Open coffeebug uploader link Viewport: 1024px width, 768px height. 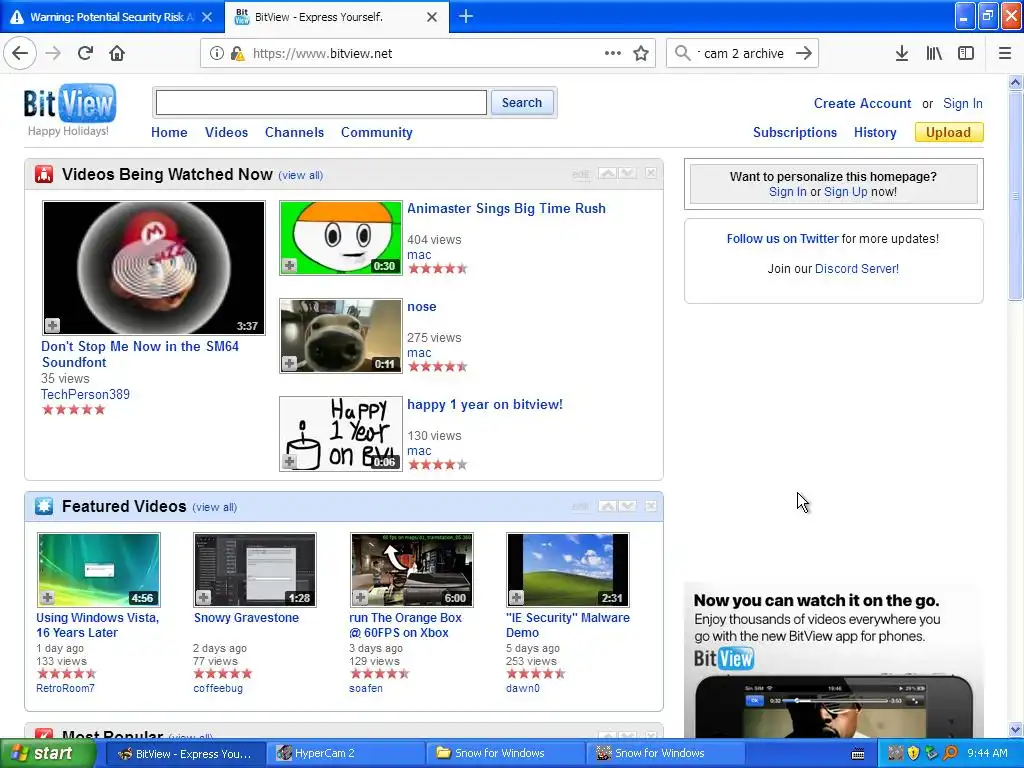(x=218, y=688)
